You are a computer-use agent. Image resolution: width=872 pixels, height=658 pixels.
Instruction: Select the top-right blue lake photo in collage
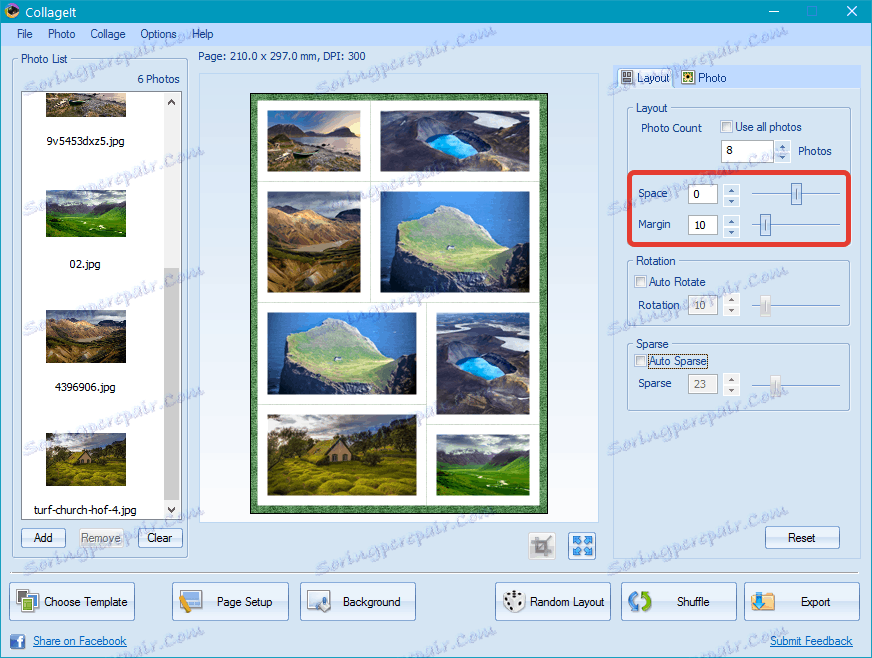tap(455, 141)
